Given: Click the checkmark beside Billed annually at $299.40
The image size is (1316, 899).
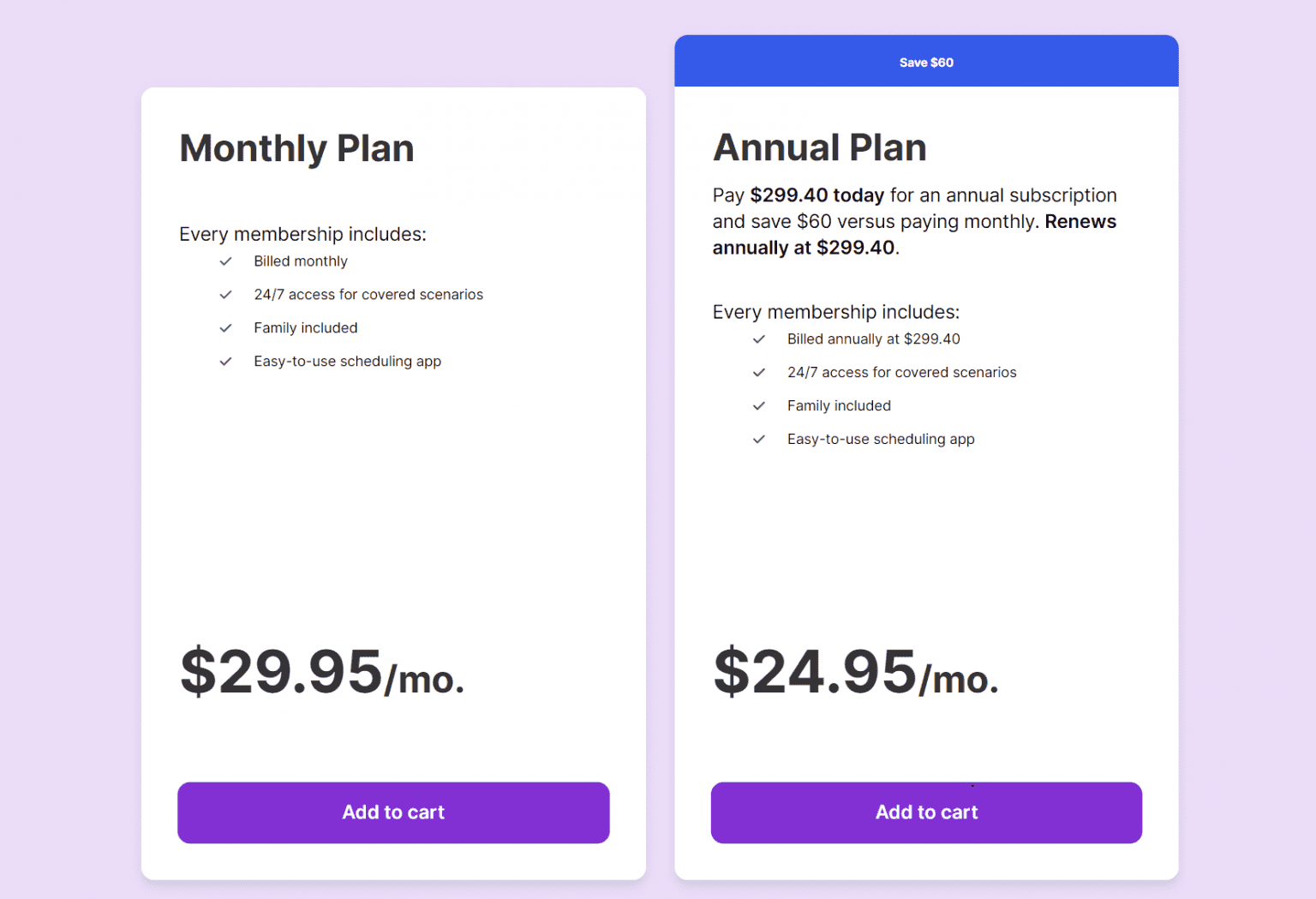Looking at the screenshot, I should [x=759, y=339].
